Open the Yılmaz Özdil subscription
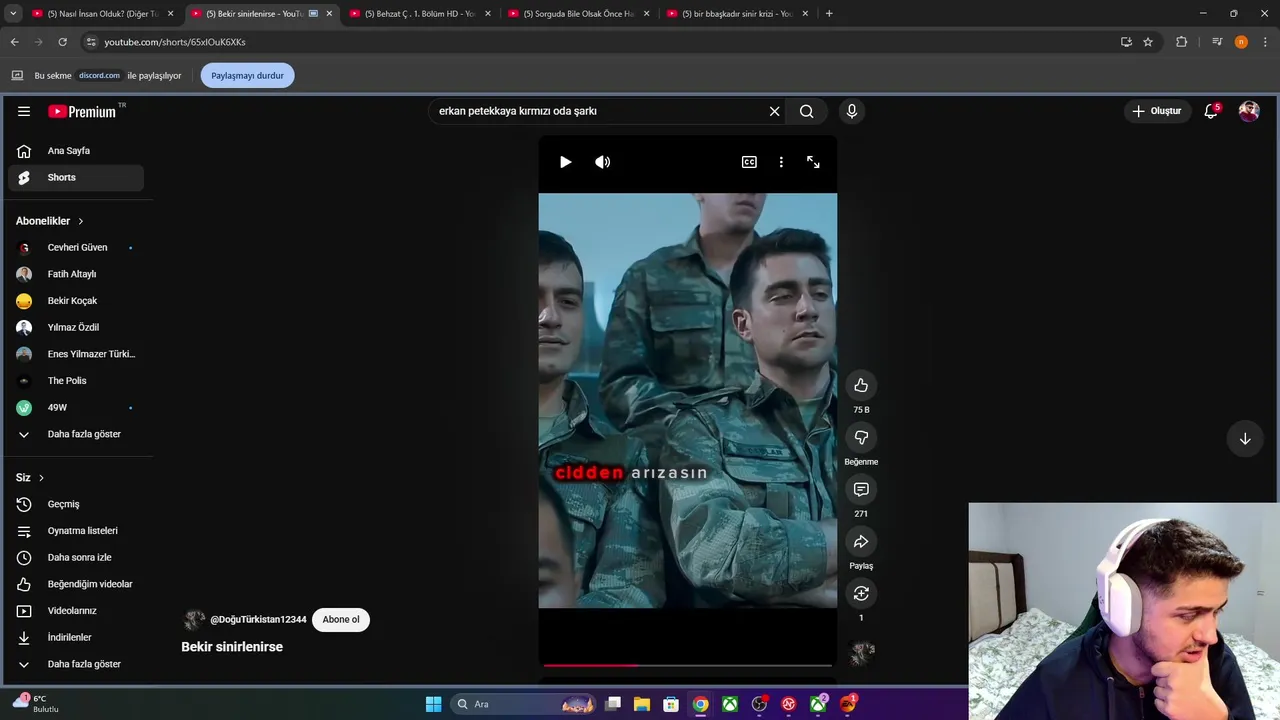1280x720 pixels. [x=76, y=327]
